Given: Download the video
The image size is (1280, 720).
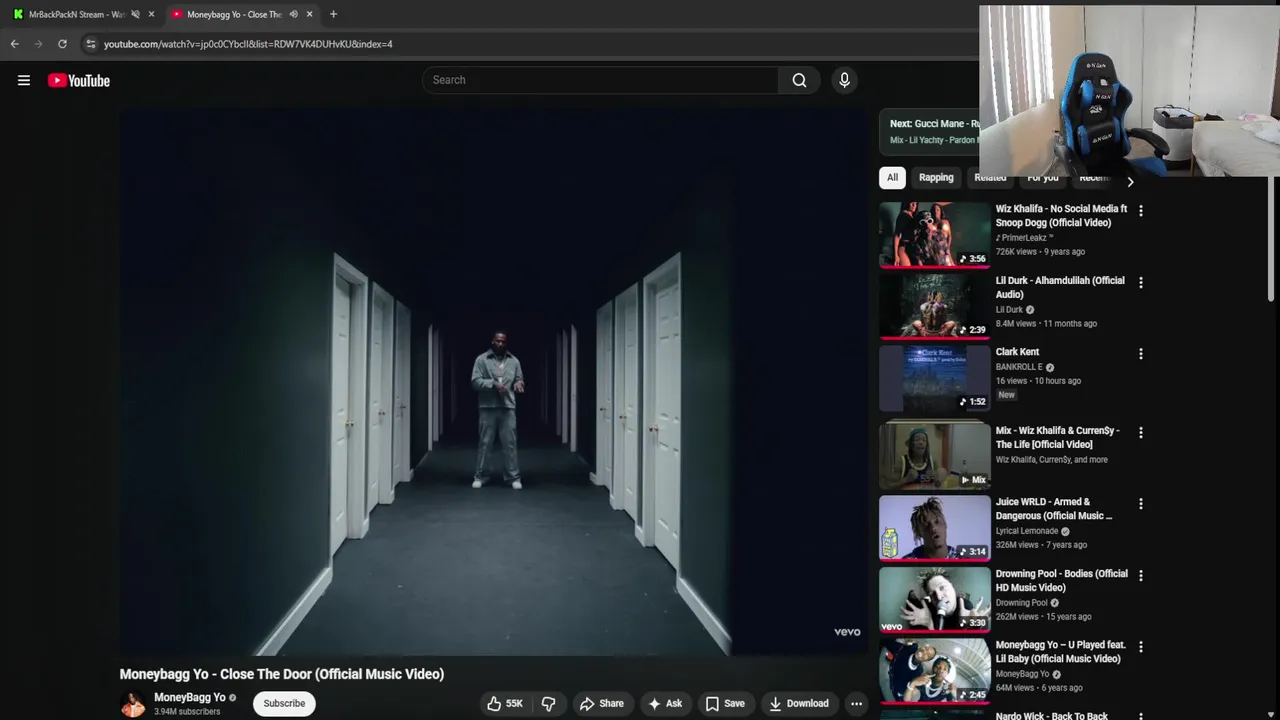Looking at the screenshot, I should pos(797,704).
